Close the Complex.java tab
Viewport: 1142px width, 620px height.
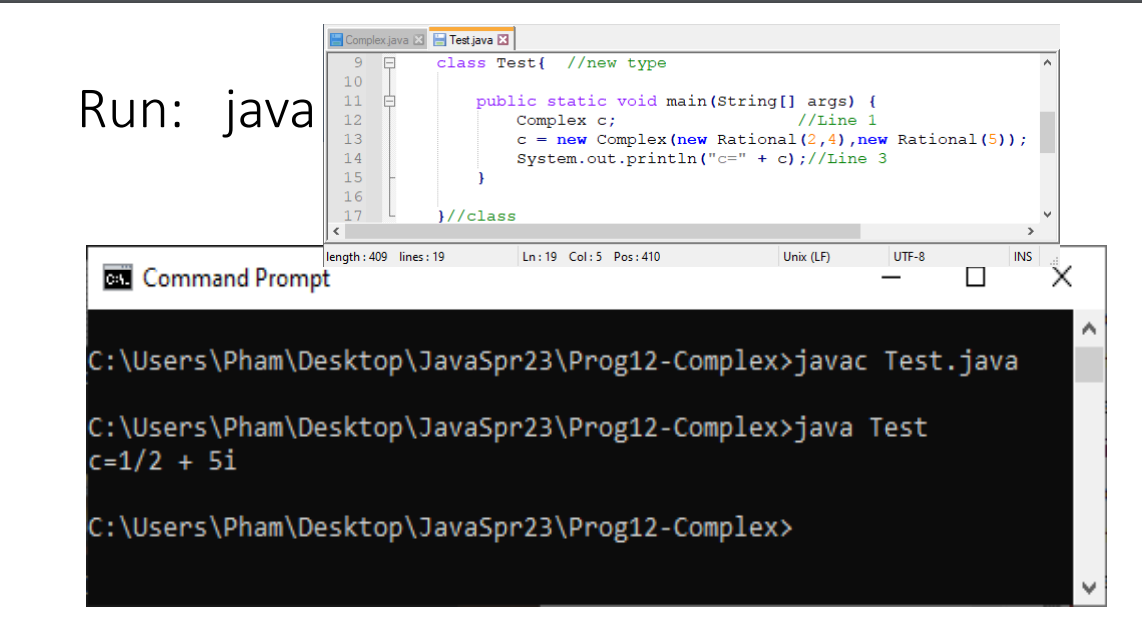419,39
